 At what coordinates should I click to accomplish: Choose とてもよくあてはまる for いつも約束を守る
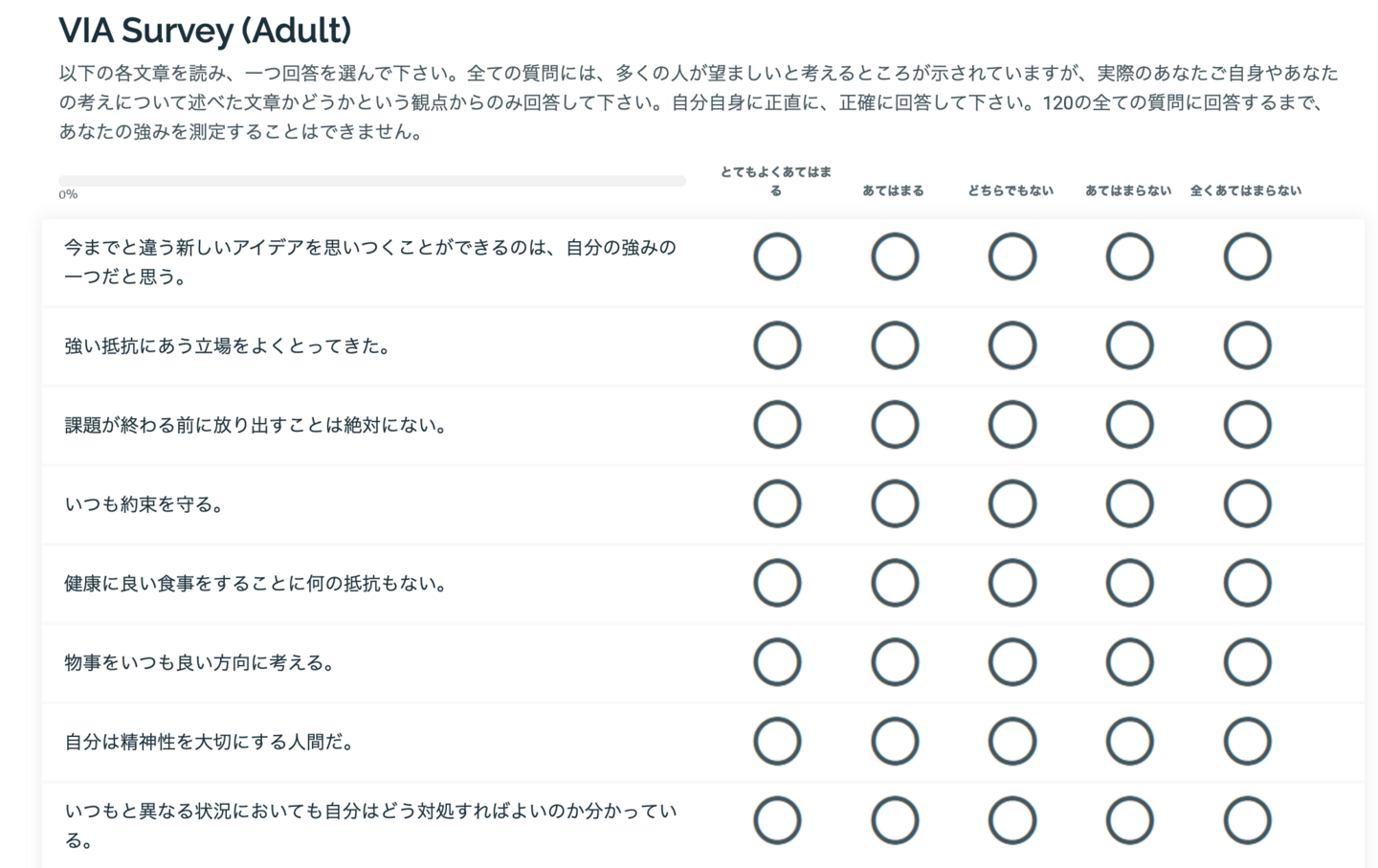click(776, 504)
